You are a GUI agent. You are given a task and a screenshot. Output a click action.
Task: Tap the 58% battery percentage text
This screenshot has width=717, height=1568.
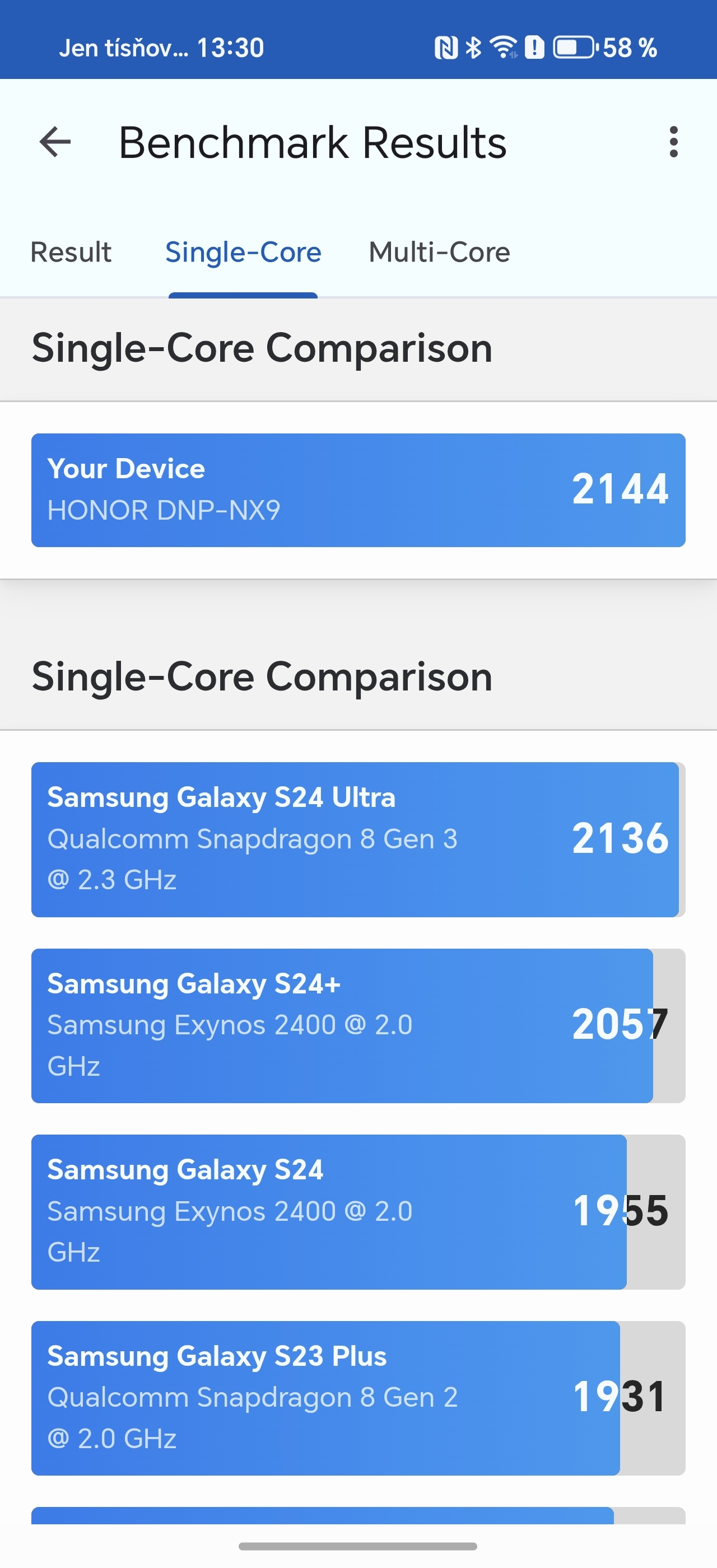(630, 47)
